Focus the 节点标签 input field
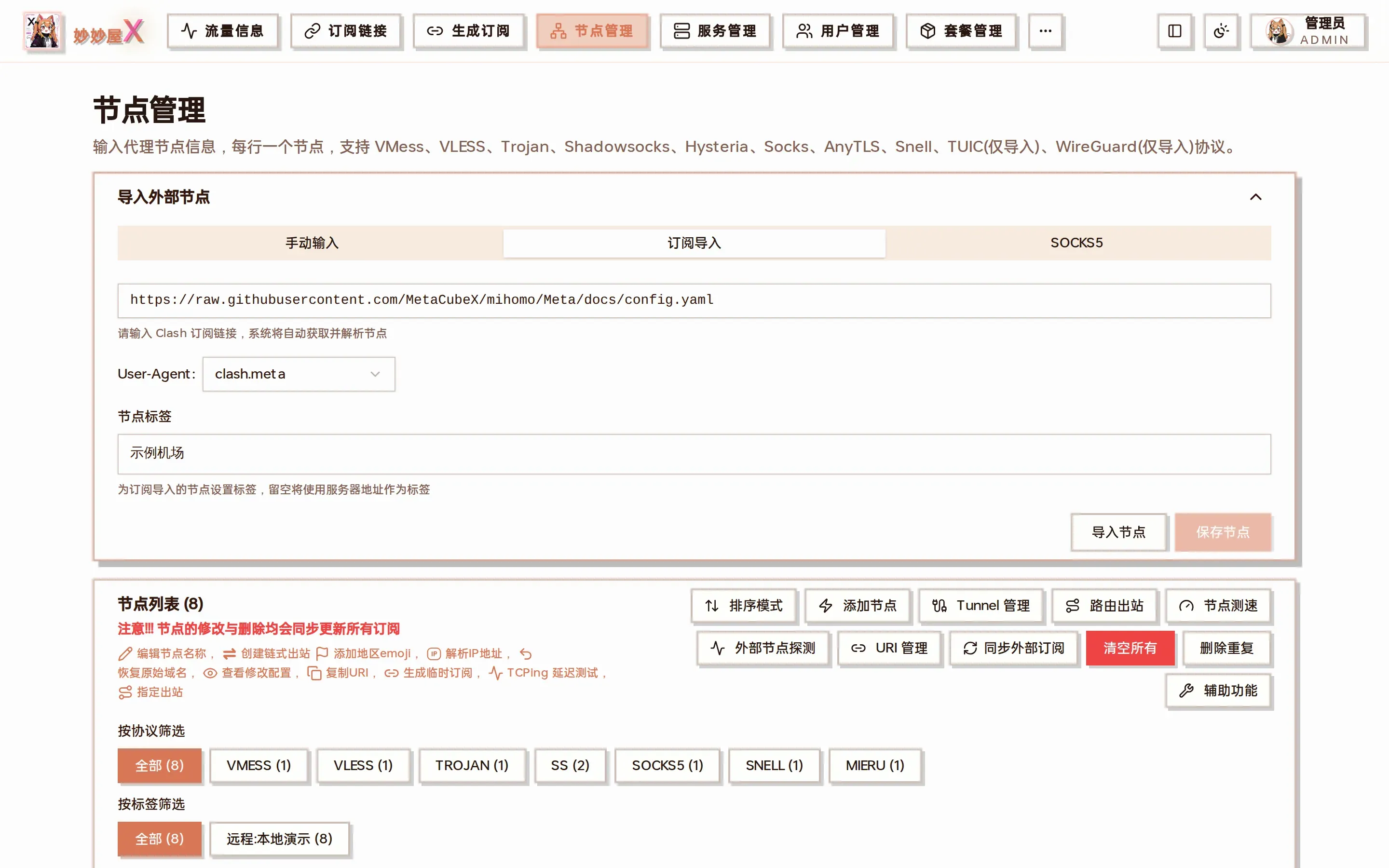The width and height of the screenshot is (1389, 868). pos(694,453)
